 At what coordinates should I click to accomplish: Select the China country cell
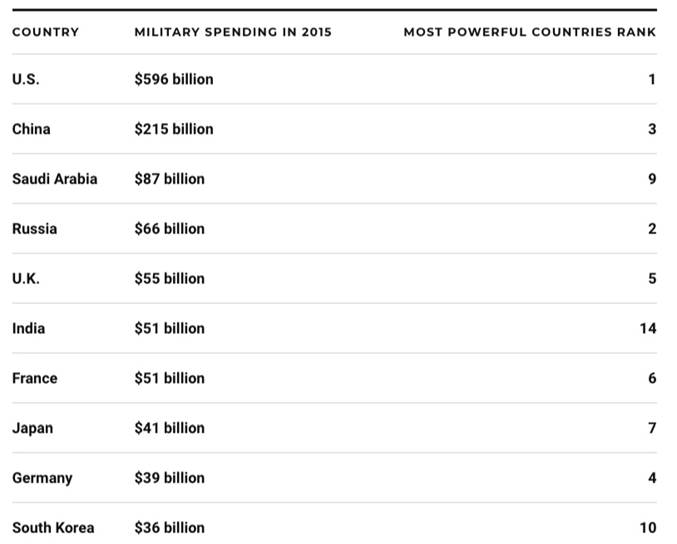pyautogui.click(x=31, y=129)
